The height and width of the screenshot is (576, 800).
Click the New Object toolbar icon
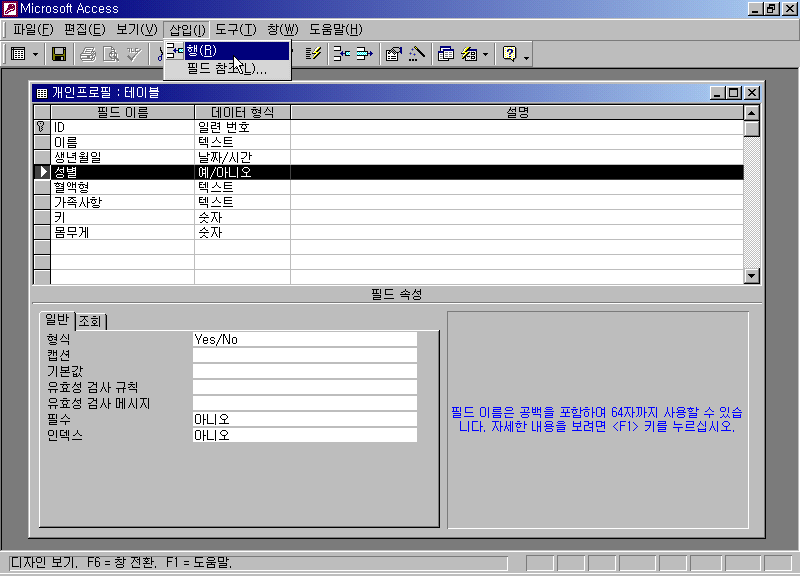(x=469, y=54)
